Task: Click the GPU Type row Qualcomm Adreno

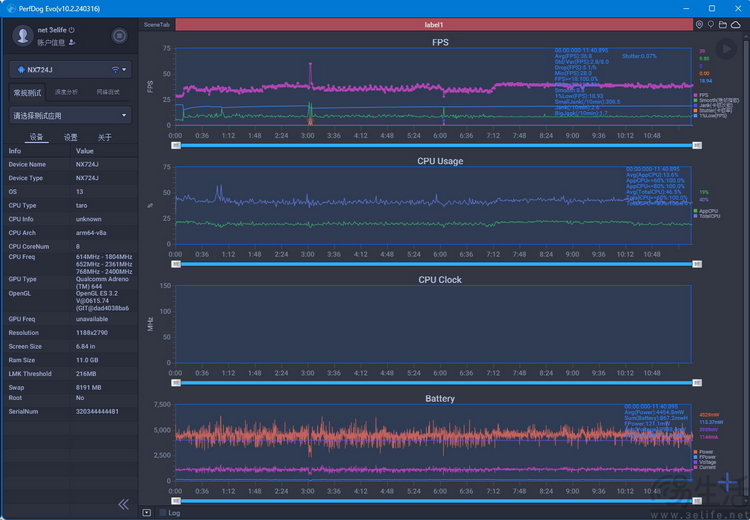Action: (x=70, y=282)
